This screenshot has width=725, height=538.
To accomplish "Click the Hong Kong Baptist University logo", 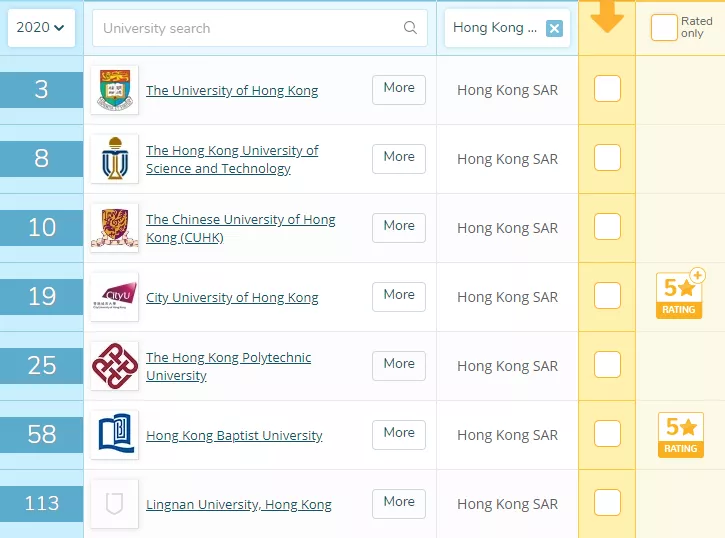I will pos(114,435).
